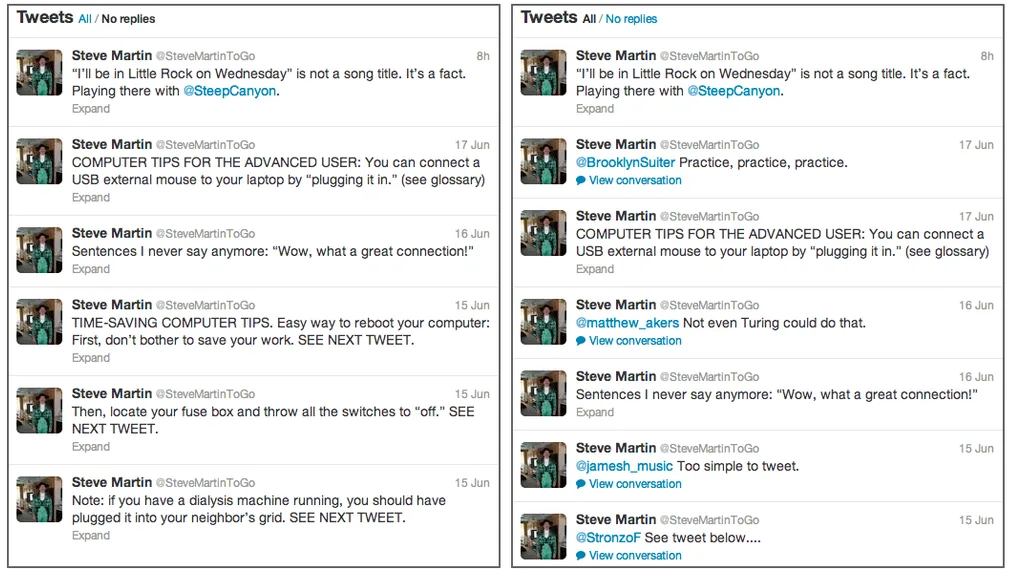Expand the "locate your fuse box" tweet
This screenshot has height=570, width=1024.
point(91,447)
